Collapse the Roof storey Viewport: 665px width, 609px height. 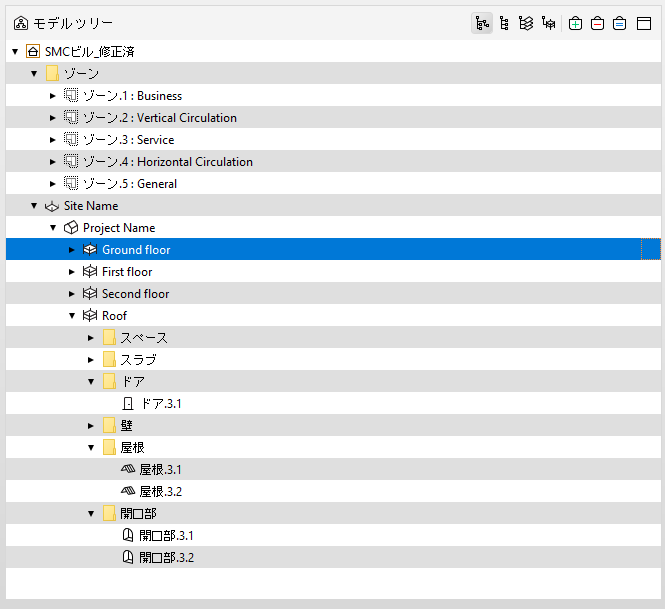[72, 316]
